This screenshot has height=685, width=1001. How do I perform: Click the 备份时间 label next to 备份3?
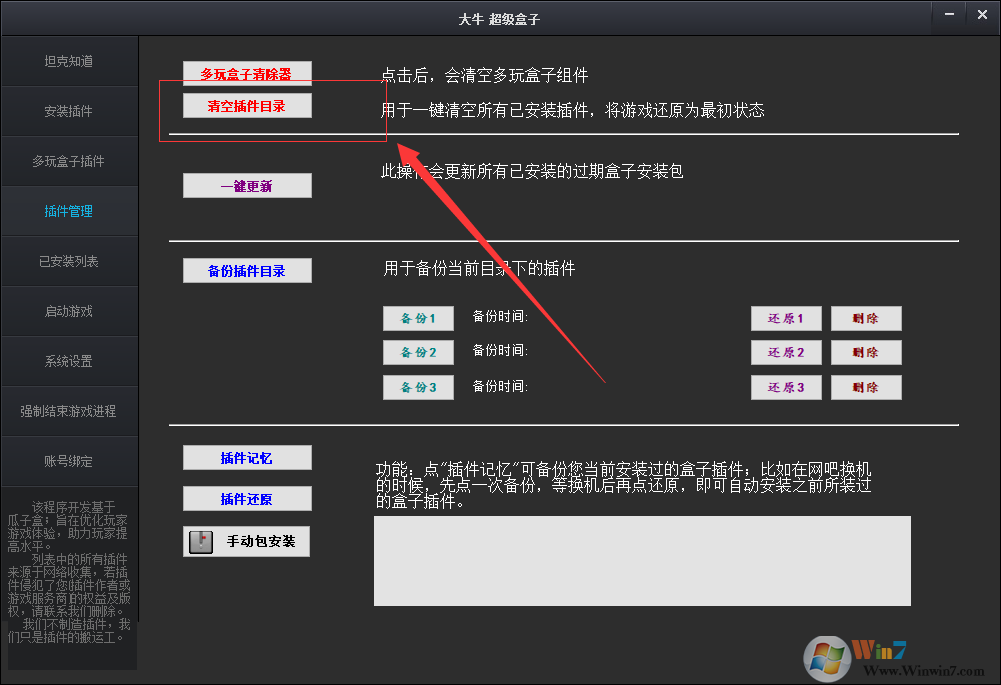tap(500, 386)
